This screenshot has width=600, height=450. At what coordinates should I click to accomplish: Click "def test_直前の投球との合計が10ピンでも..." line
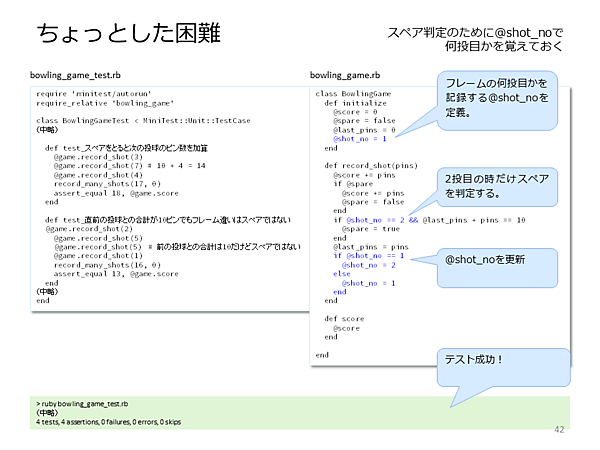point(168,220)
